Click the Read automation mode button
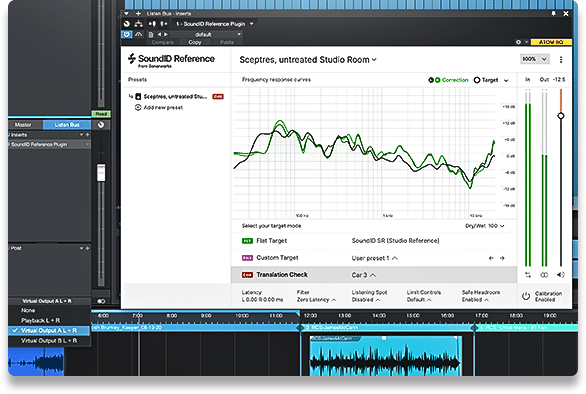Viewport: 586px width, 394px height. tap(101, 114)
